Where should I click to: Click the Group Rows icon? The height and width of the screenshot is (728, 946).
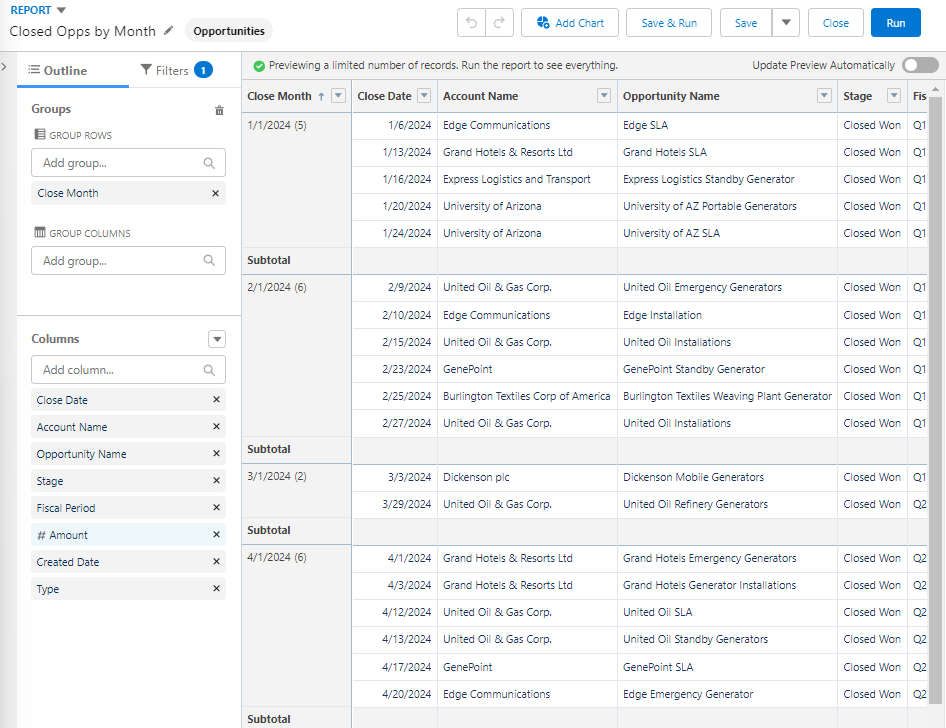pos(40,135)
